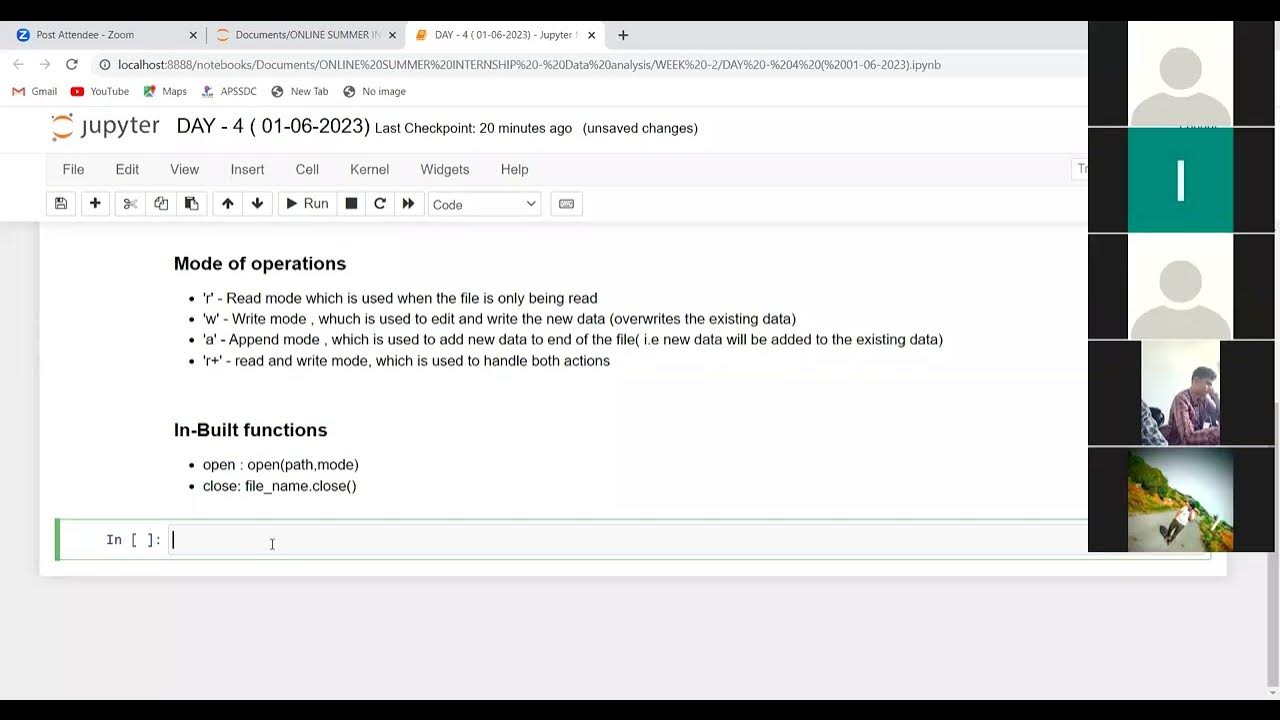Click 'Last Checkpoint: 20 minutes ago' text
The height and width of the screenshot is (720, 1280).
coord(473,128)
